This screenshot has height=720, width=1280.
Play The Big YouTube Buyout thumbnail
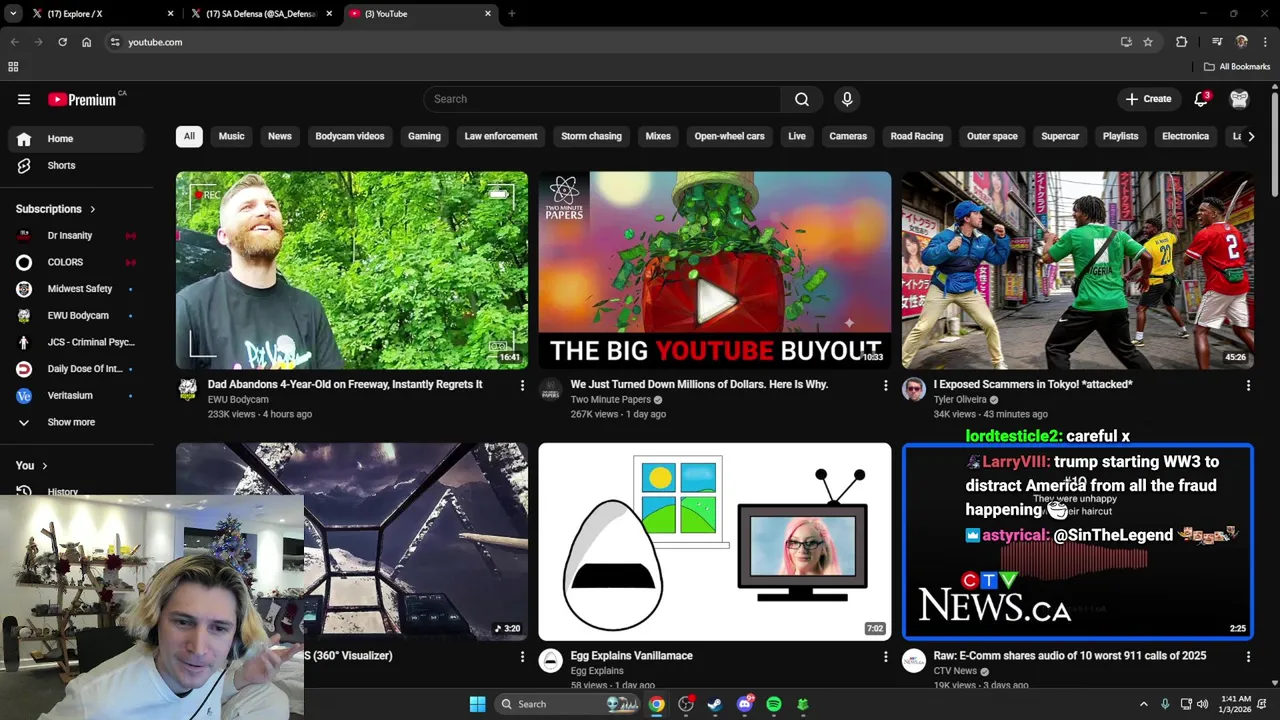click(x=714, y=270)
